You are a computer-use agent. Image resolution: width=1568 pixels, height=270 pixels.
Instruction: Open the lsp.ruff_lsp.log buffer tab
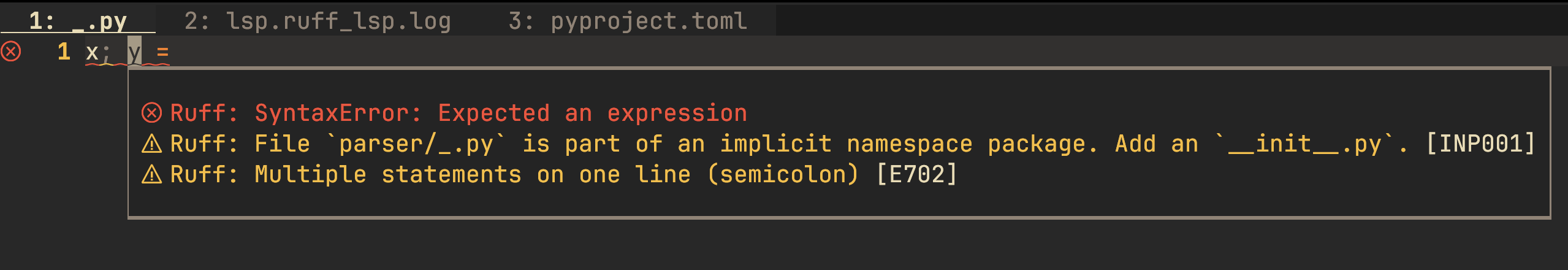tap(318, 21)
